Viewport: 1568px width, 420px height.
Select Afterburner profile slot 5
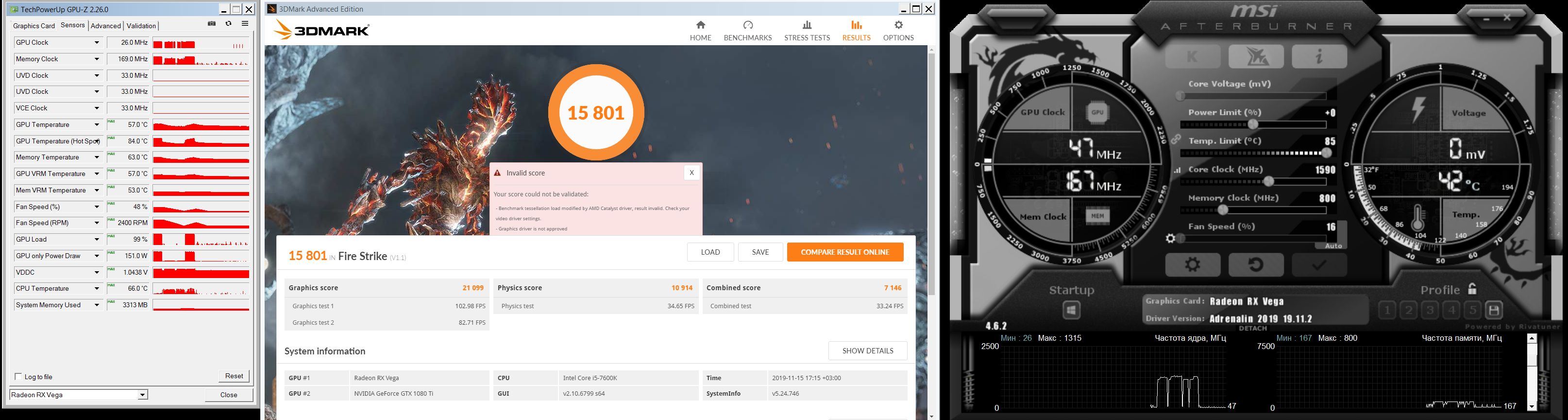tap(1472, 310)
